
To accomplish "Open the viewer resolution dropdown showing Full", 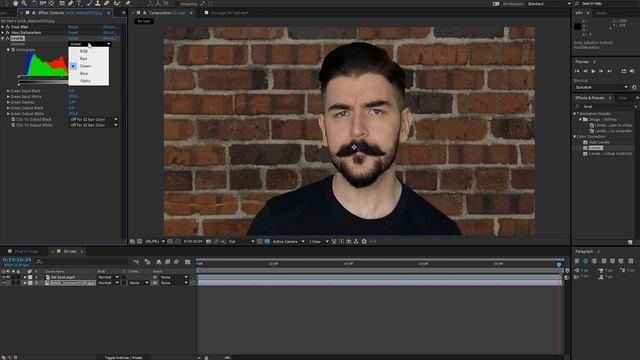I will (x=241, y=242).
